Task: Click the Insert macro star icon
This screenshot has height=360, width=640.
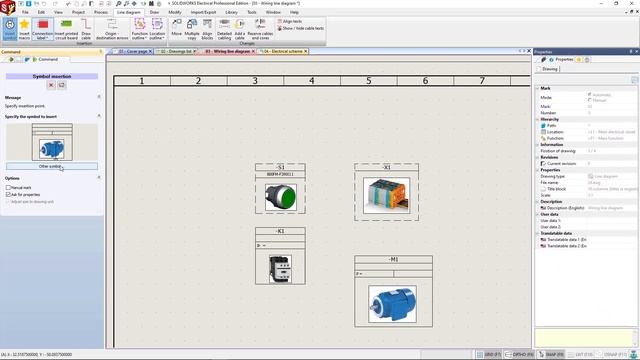Action: tap(24, 24)
